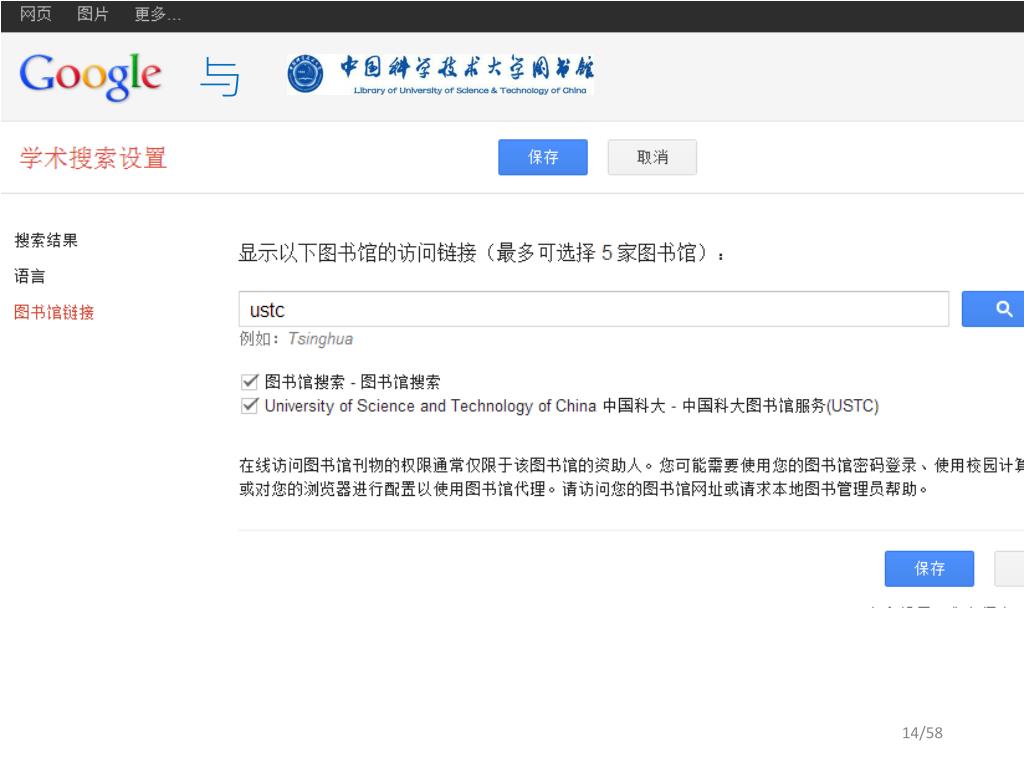The width and height of the screenshot is (1024, 768).
Task: Click the Google logo
Action: (x=90, y=76)
